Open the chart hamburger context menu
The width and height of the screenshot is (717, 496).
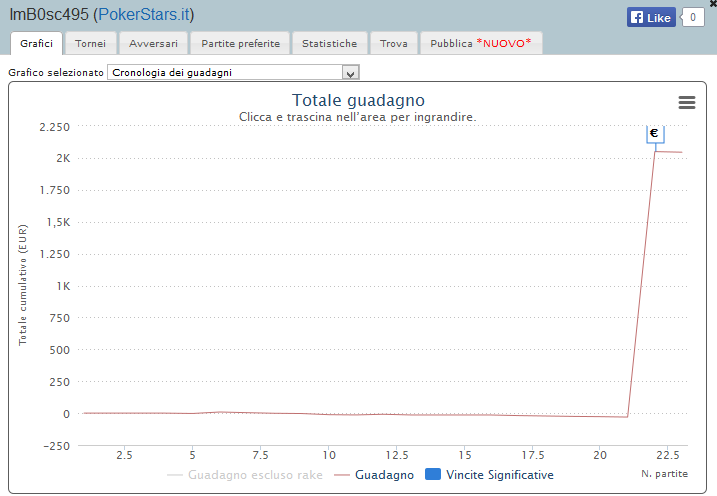pyautogui.click(x=686, y=103)
